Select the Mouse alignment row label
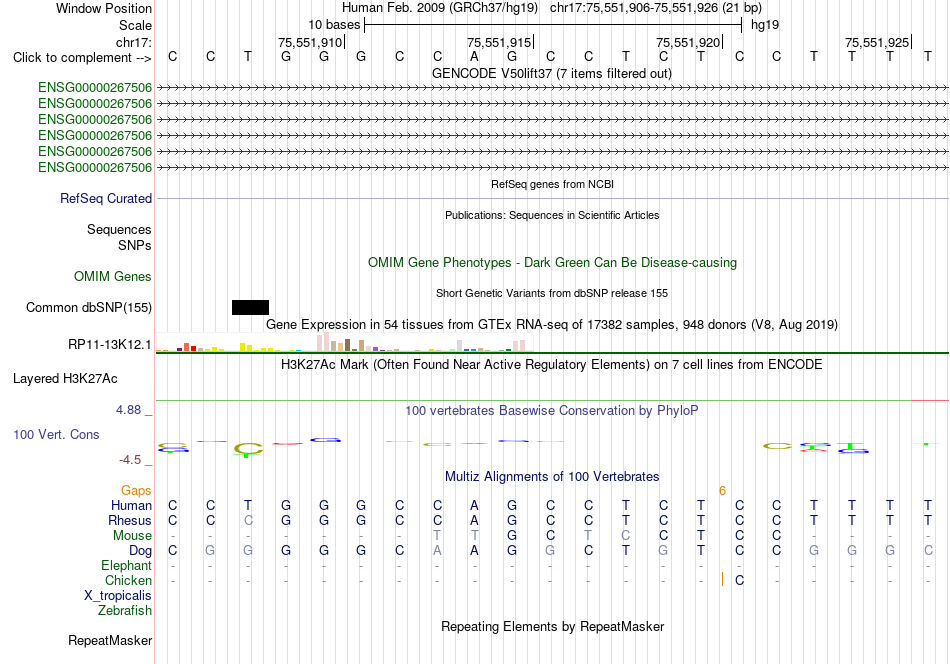950x664 pixels. click(x=133, y=536)
